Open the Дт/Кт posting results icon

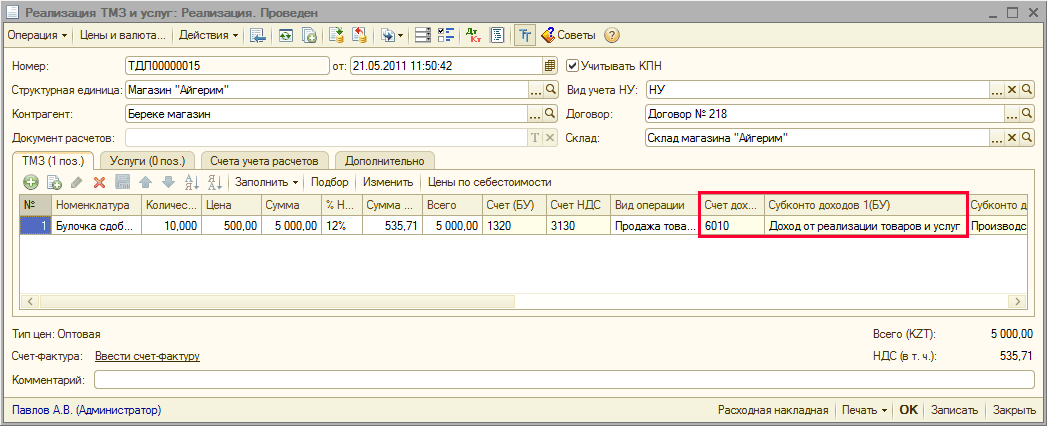[x=474, y=35]
